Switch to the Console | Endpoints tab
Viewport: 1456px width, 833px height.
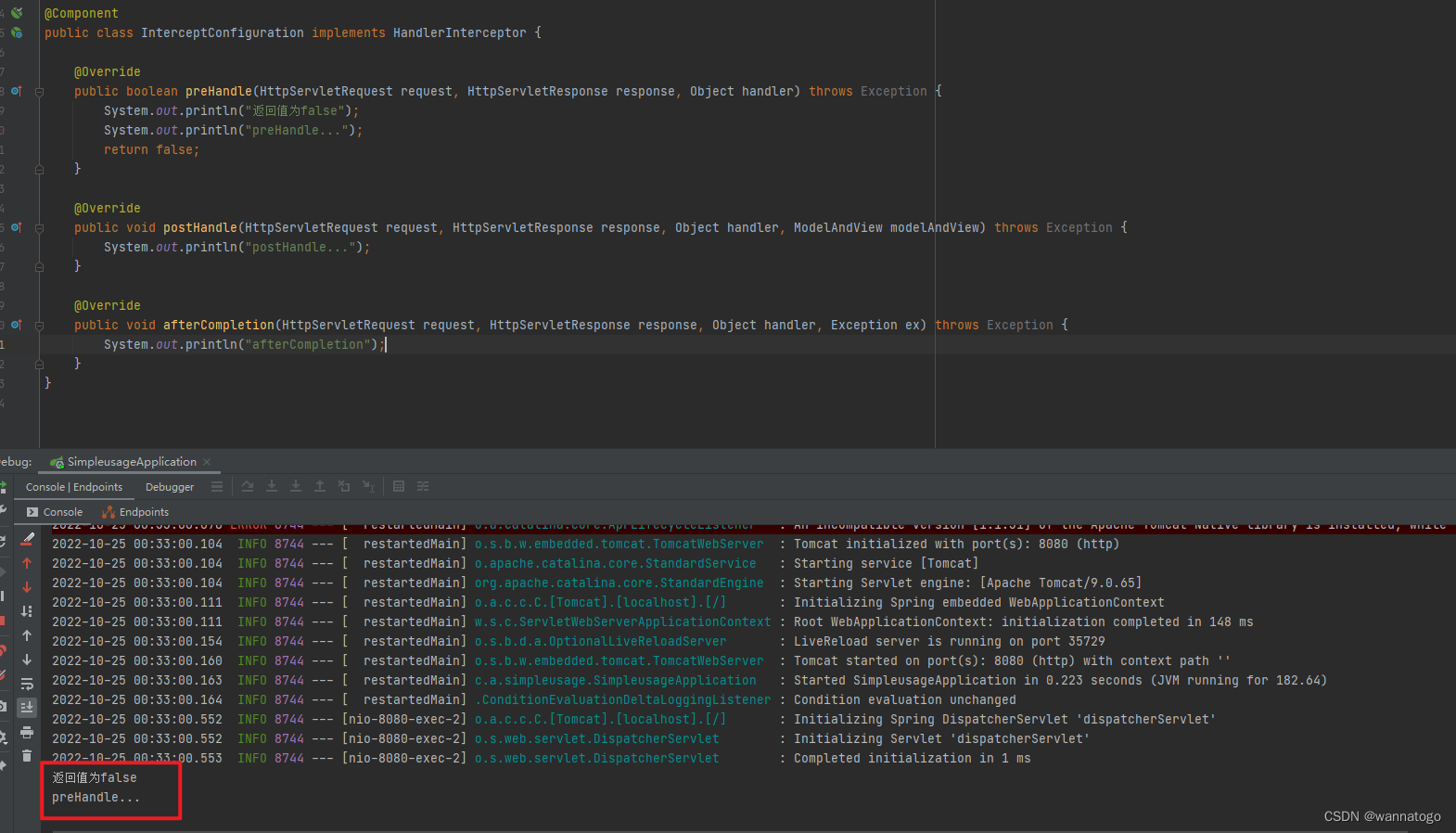[x=74, y=487]
